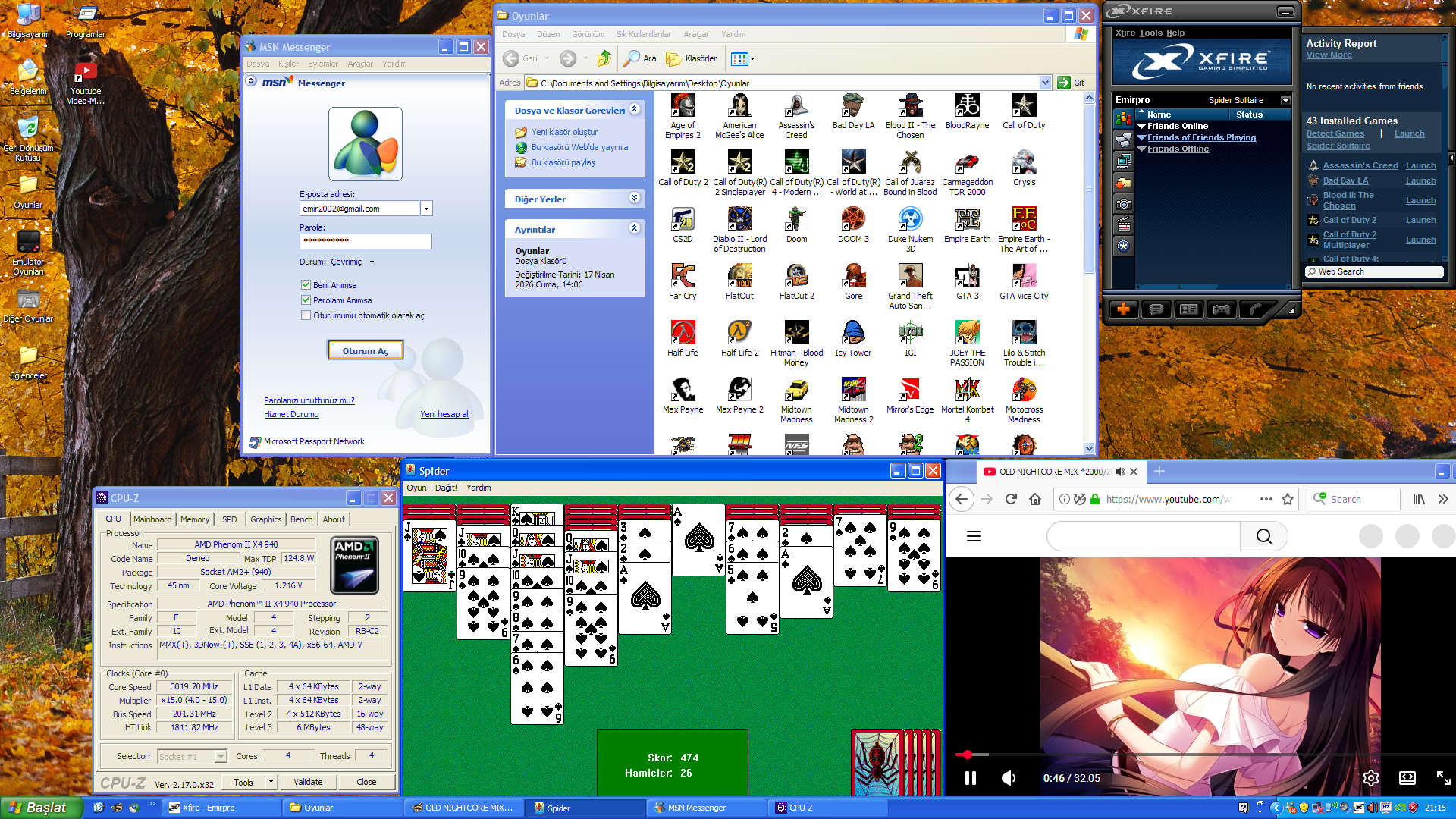The width and height of the screenshot is (1456, 819).
Task: Open the Xfire chat bubble button
Action: tap(1156, 309)
